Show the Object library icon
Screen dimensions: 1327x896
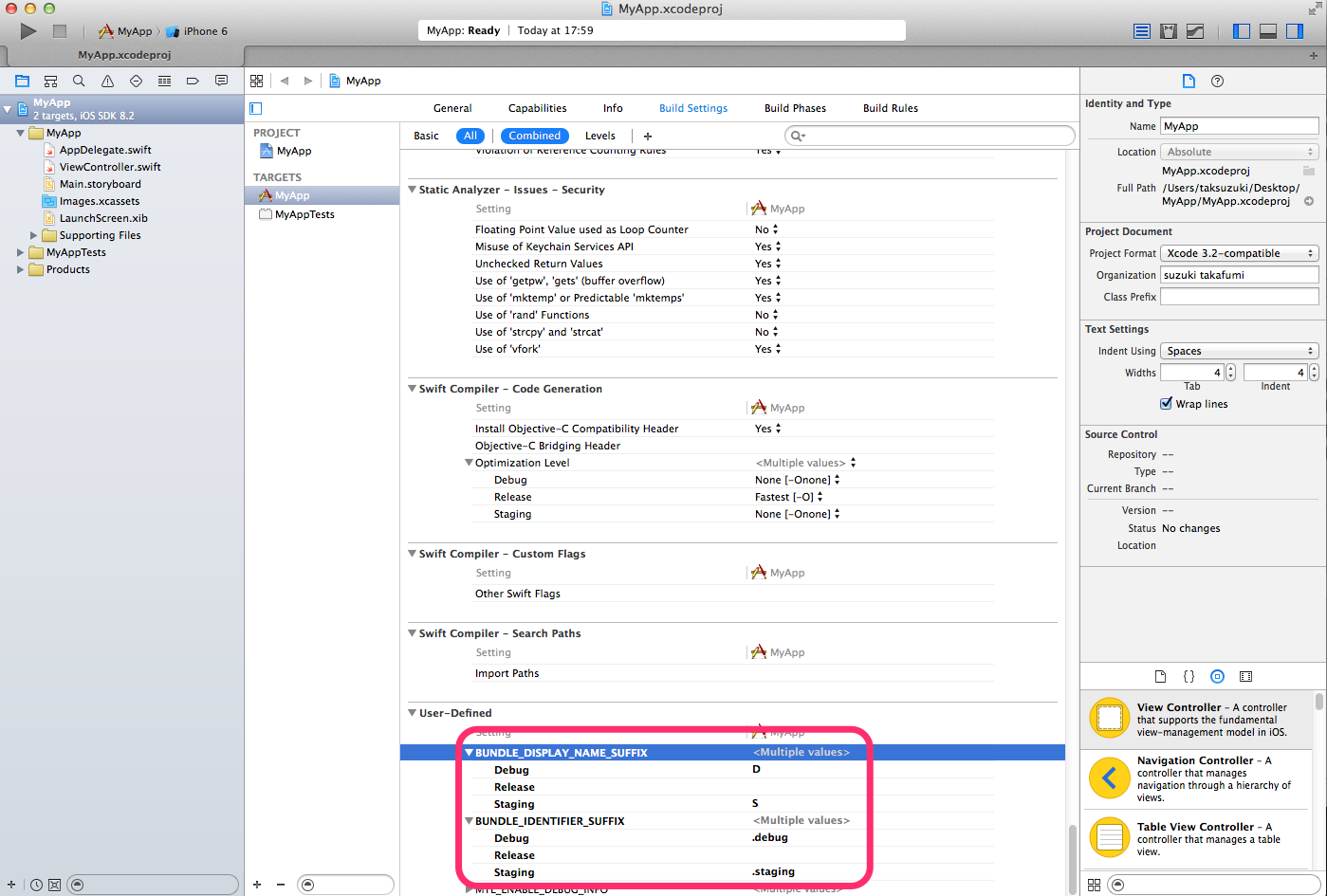click(x=1217, y=677)
